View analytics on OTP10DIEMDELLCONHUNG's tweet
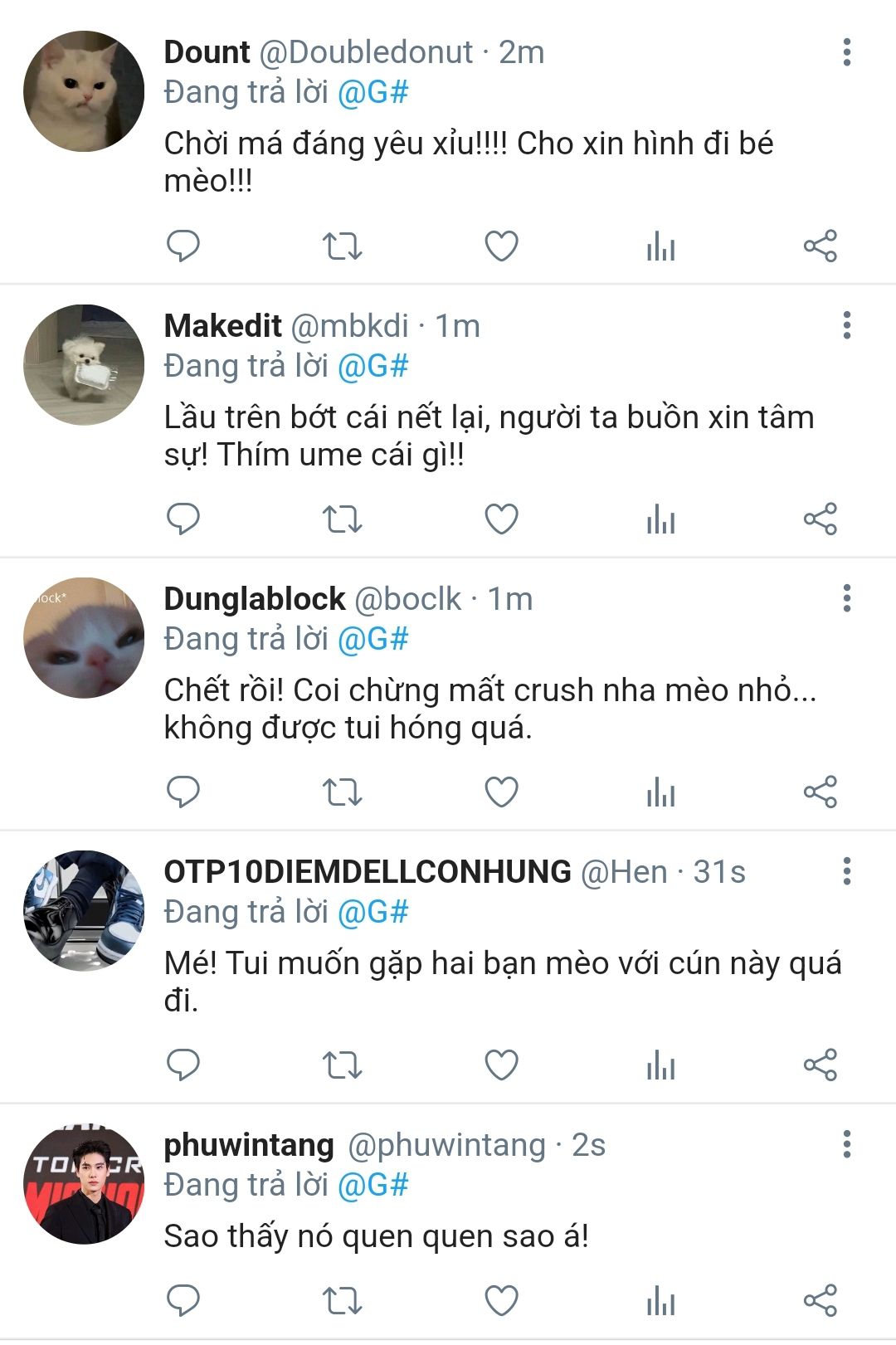 click(x=660, y=1065)
